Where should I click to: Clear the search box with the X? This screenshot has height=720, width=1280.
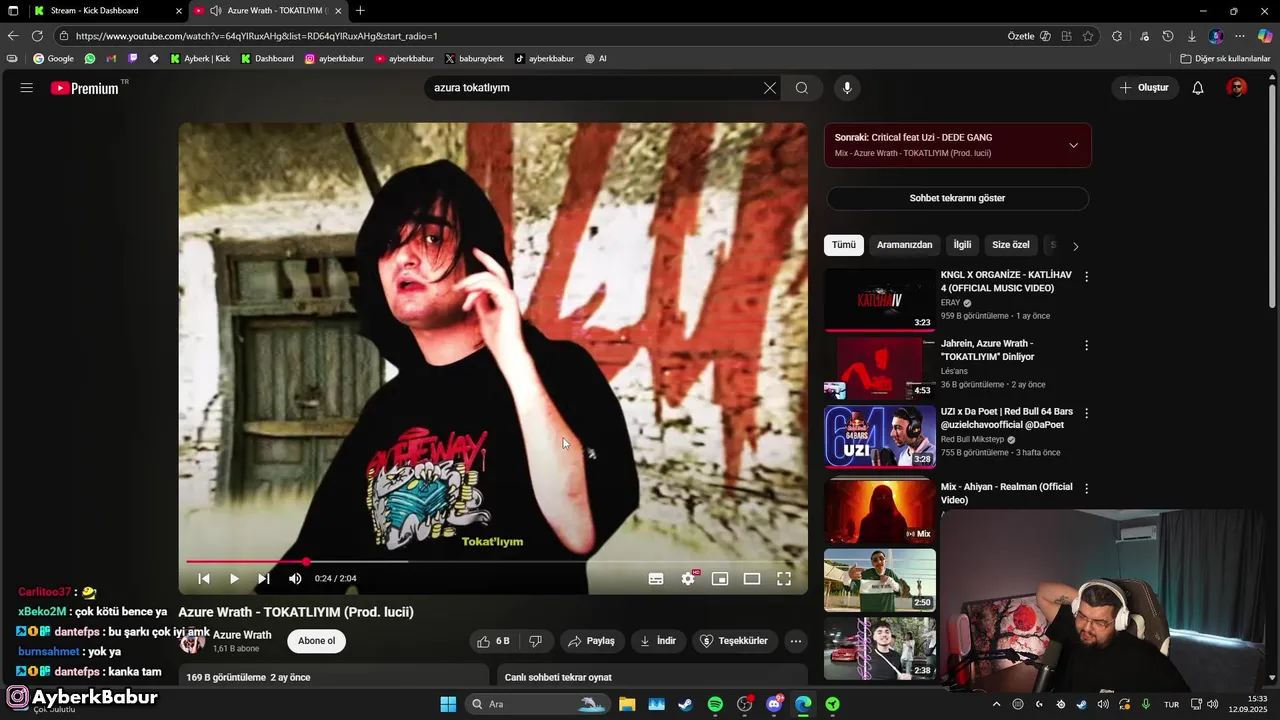(770, 88)
